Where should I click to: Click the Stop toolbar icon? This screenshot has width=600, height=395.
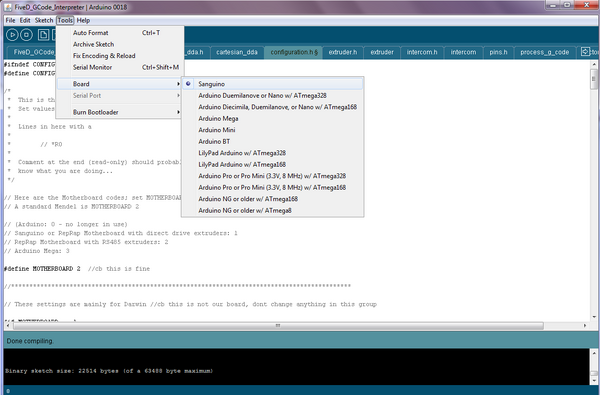pos(26,35)
